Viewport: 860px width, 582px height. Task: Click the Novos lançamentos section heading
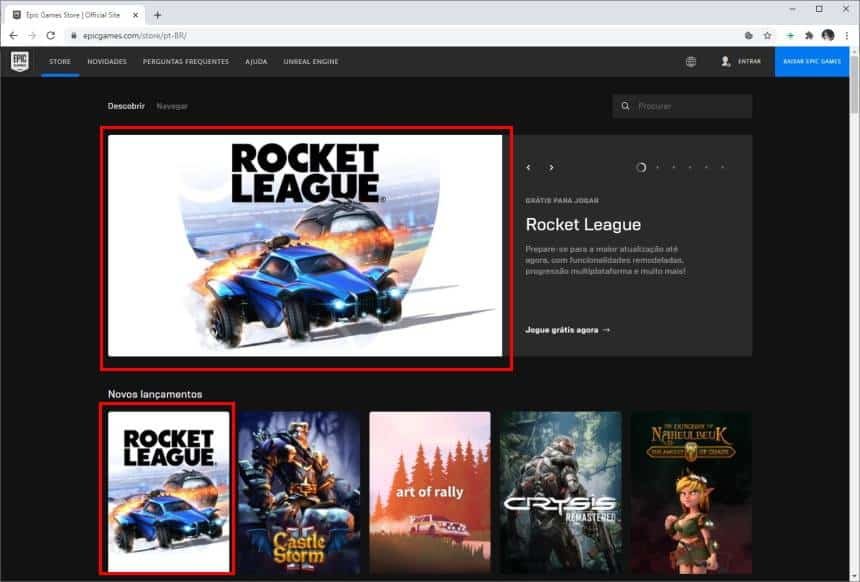[x=155, y=394]
